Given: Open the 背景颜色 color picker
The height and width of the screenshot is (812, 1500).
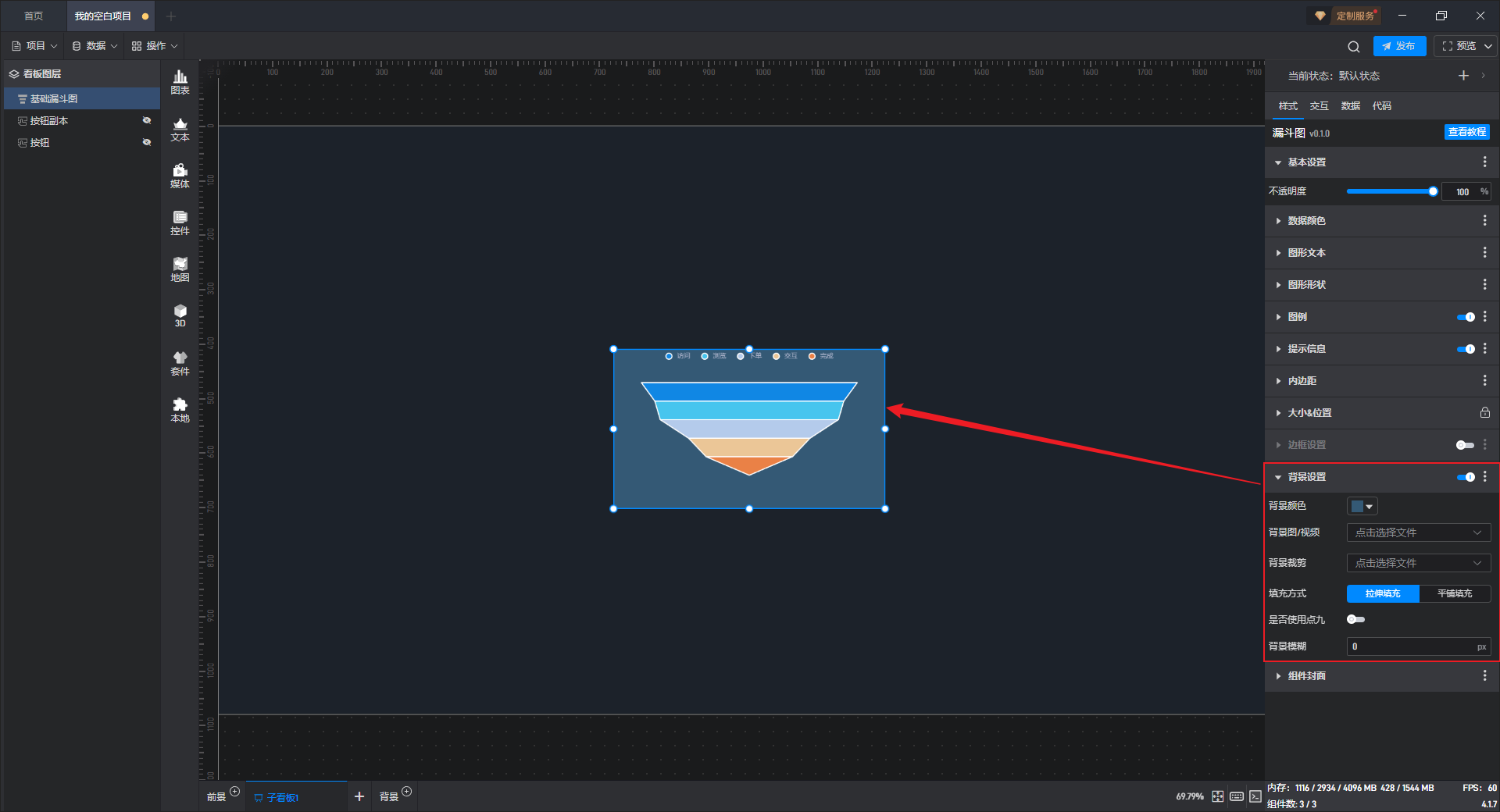Looking at the screenshot, I should pos(1362,507).
